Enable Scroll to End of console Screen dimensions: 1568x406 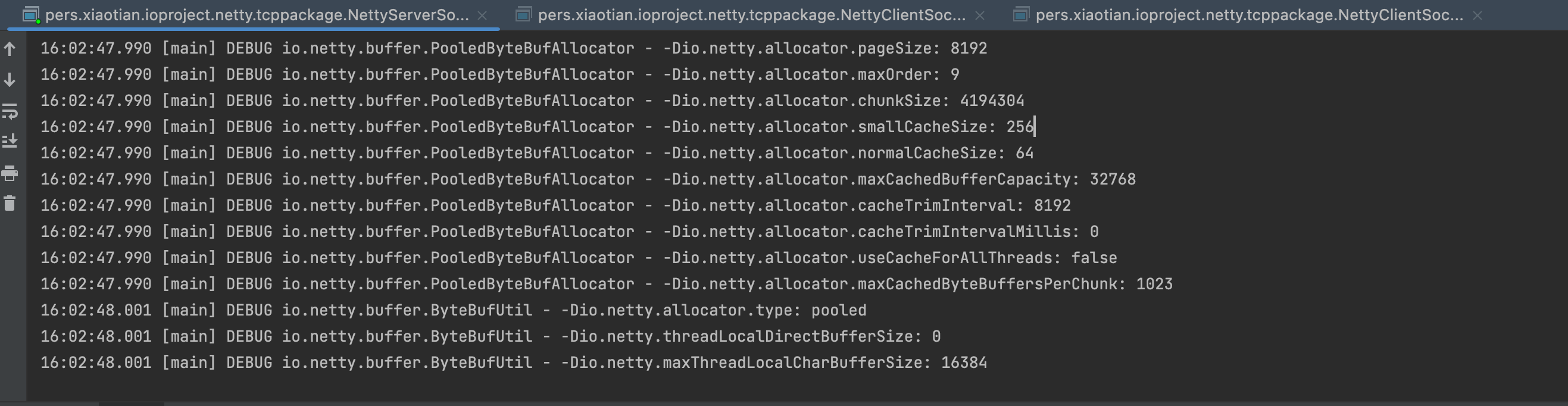click(x=10, y=141)
